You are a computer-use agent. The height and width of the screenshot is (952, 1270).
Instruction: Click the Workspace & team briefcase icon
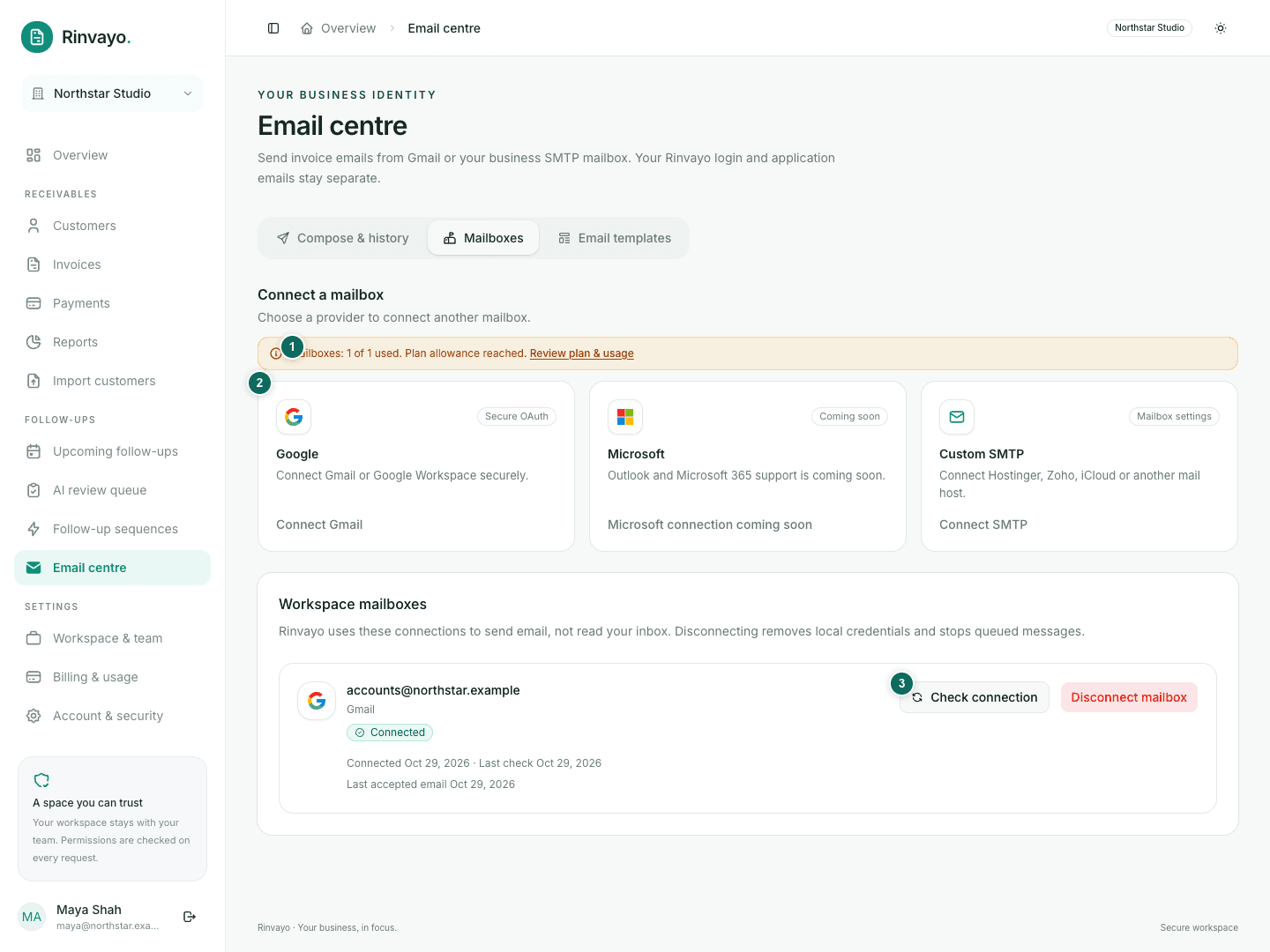click(x=34, y=638)
